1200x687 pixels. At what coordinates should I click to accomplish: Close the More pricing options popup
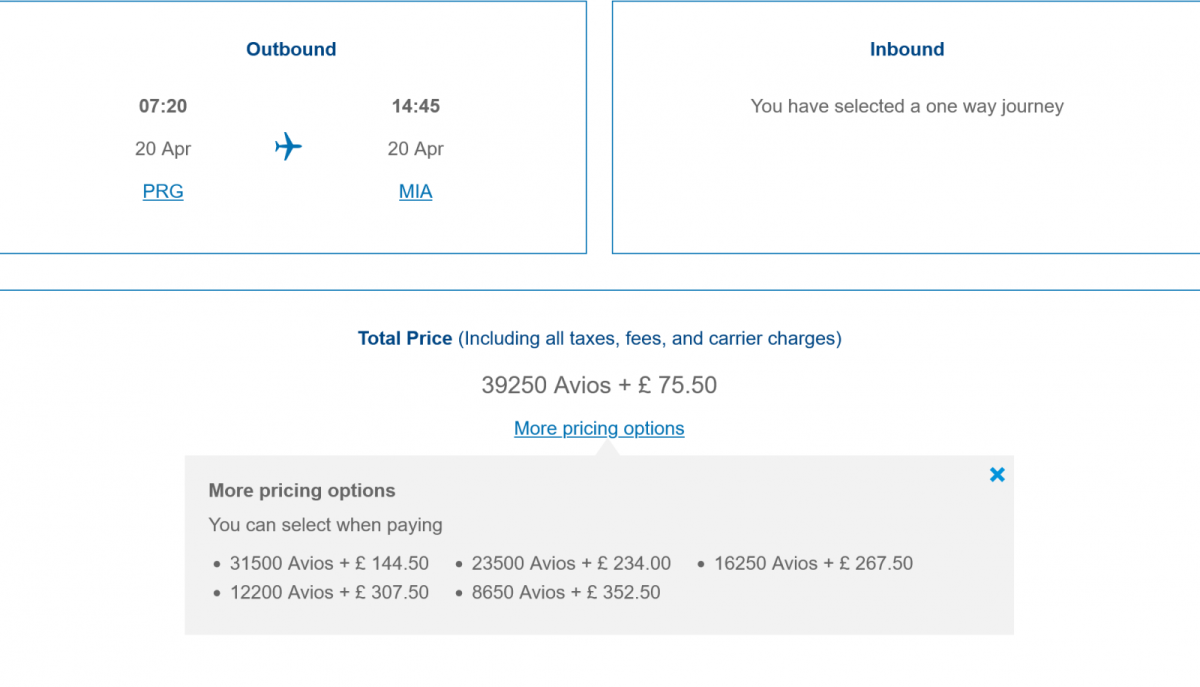coord(997,475)
